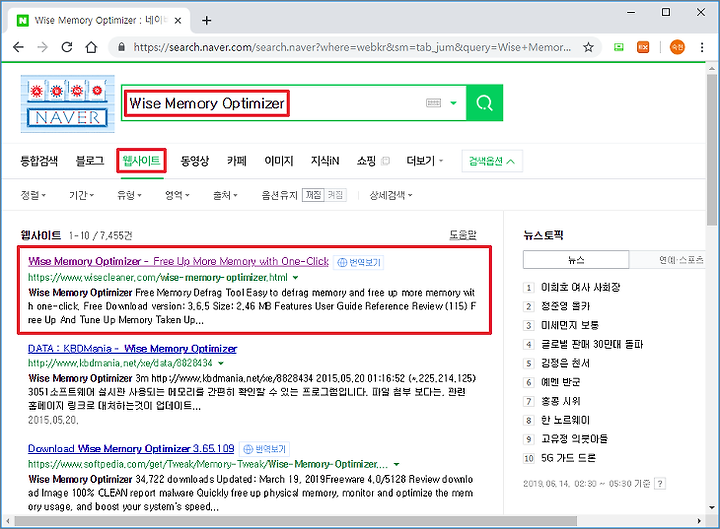Click inside the Naver search input field
This screenshot has height=529, width=720.
coord(294,103)
